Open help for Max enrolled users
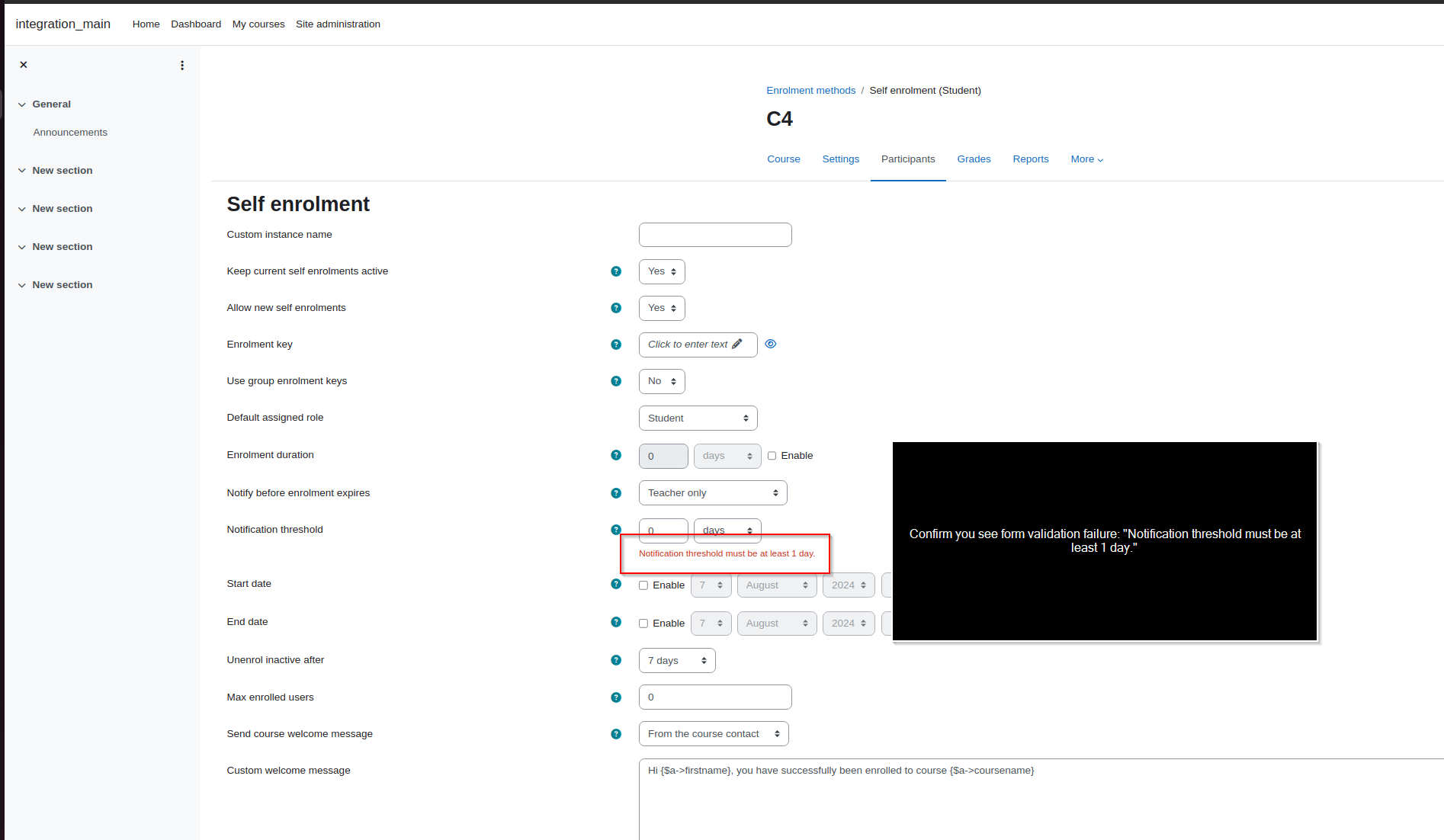The width and height of the screenshot is (1444, 840). pyautogui.click(x=616, y=697)
